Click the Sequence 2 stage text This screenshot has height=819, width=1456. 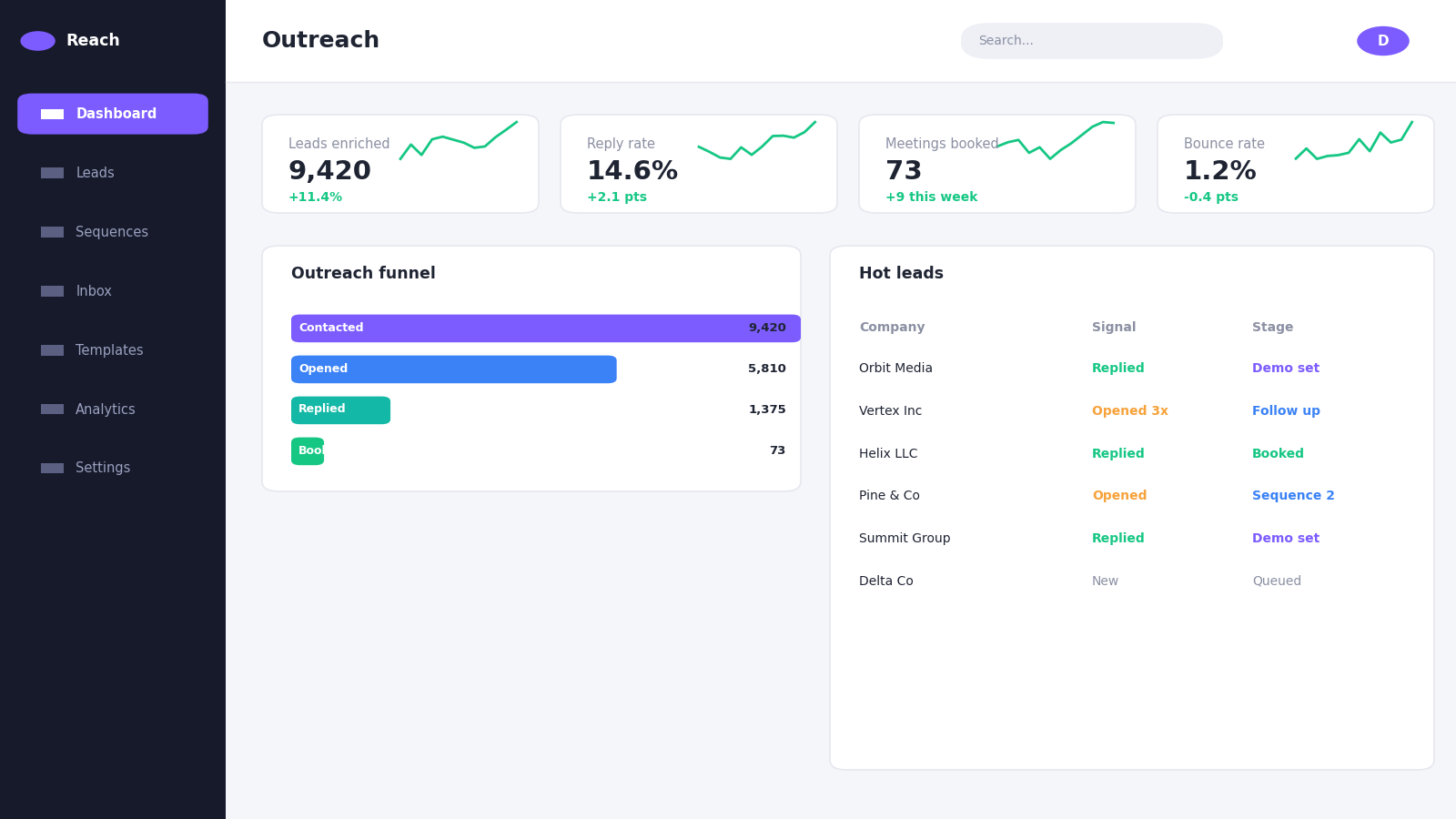point(1293,495)
